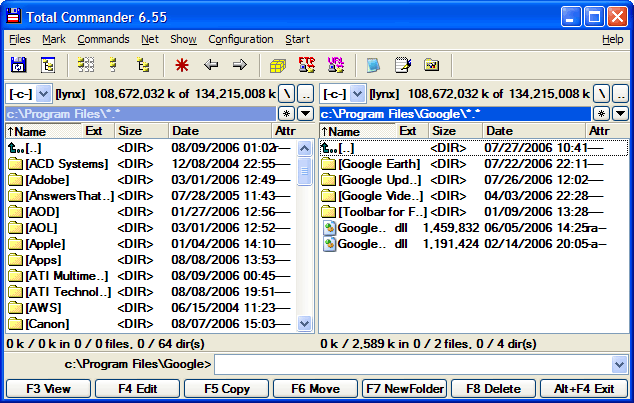Screen dimensions: 634x403
Task: Go back with the left arrow icon
Action: tap(211, 65)
